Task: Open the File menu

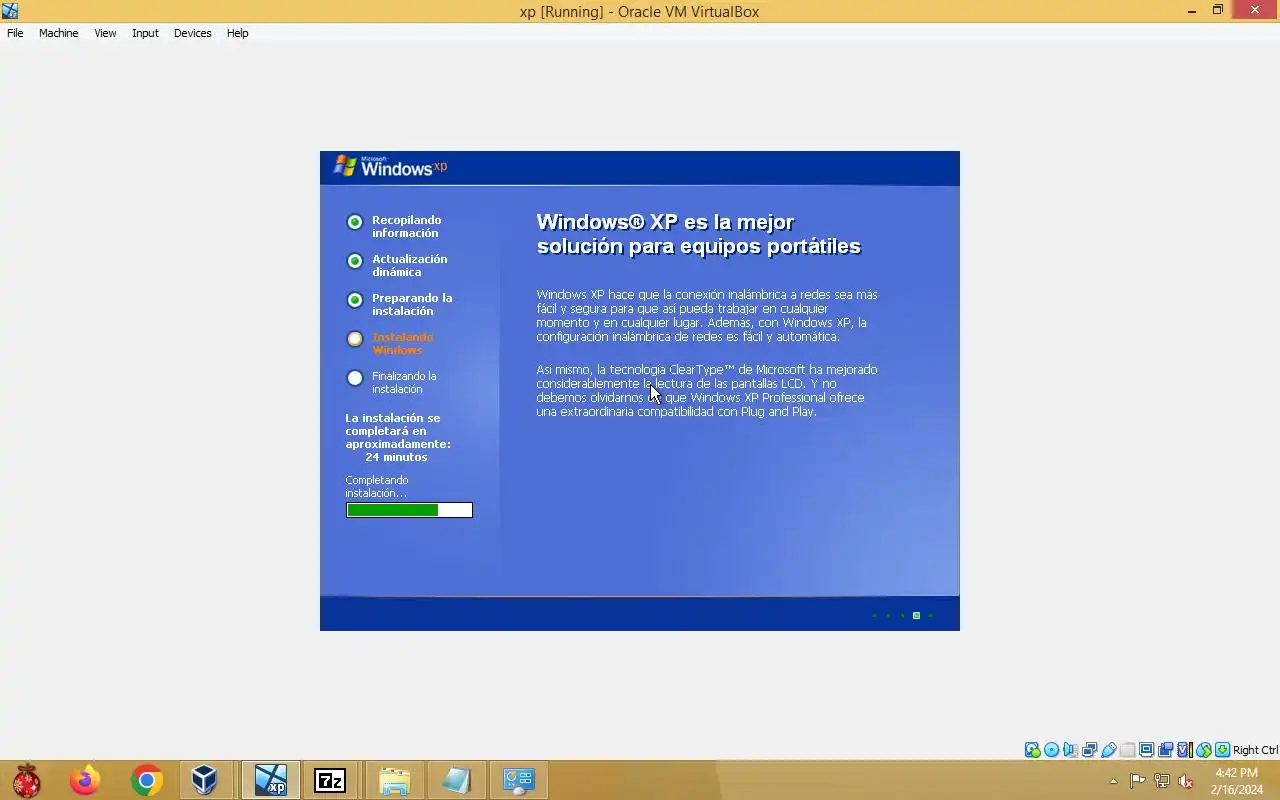Action: point(15,33)
